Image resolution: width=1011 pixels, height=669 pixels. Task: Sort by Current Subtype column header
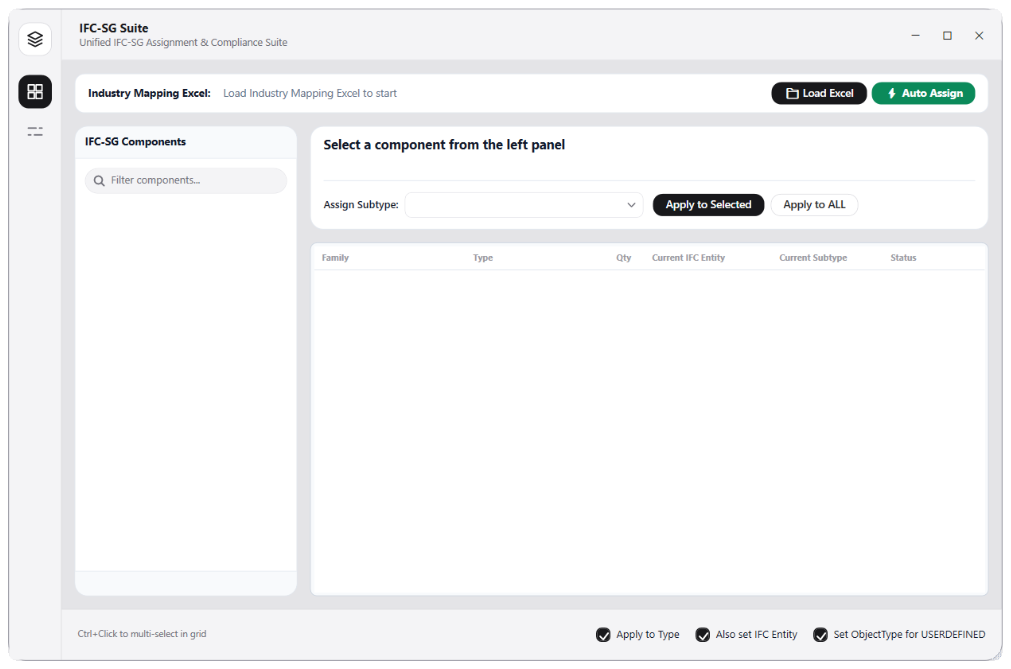tap(813, 258)
